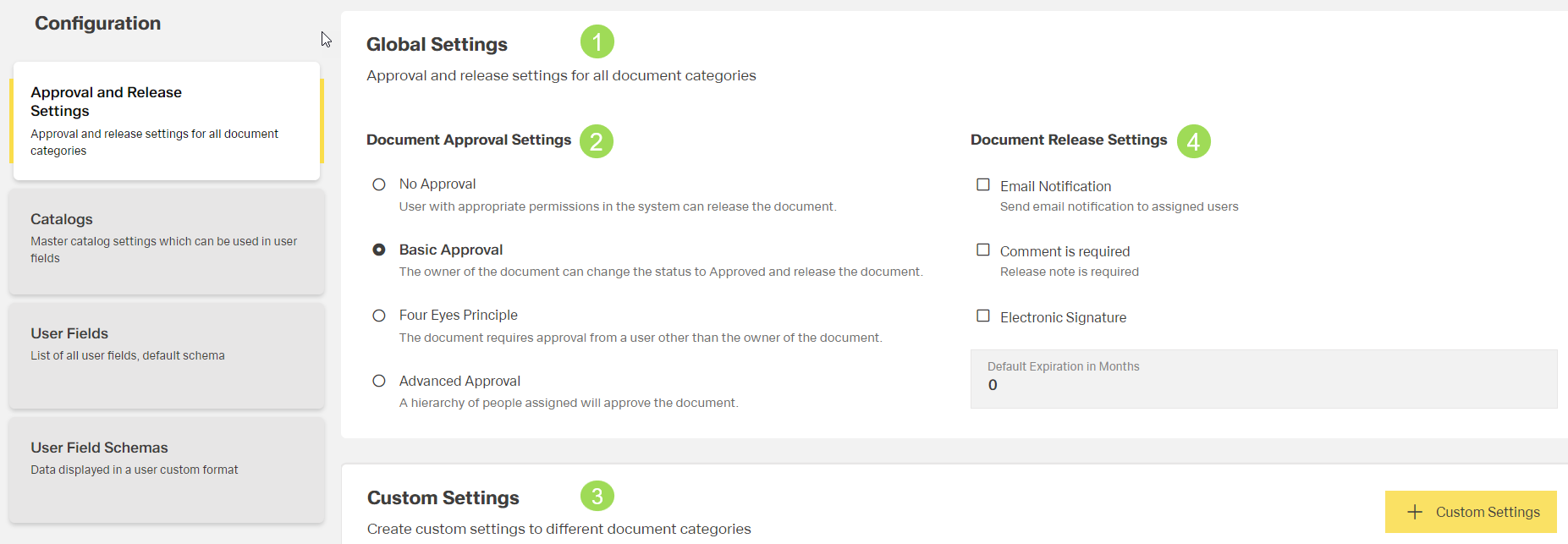Viewport: 1568px width, 544px height.
Task: Toggle the Electronic Signature checkbox
Action: 983,316
